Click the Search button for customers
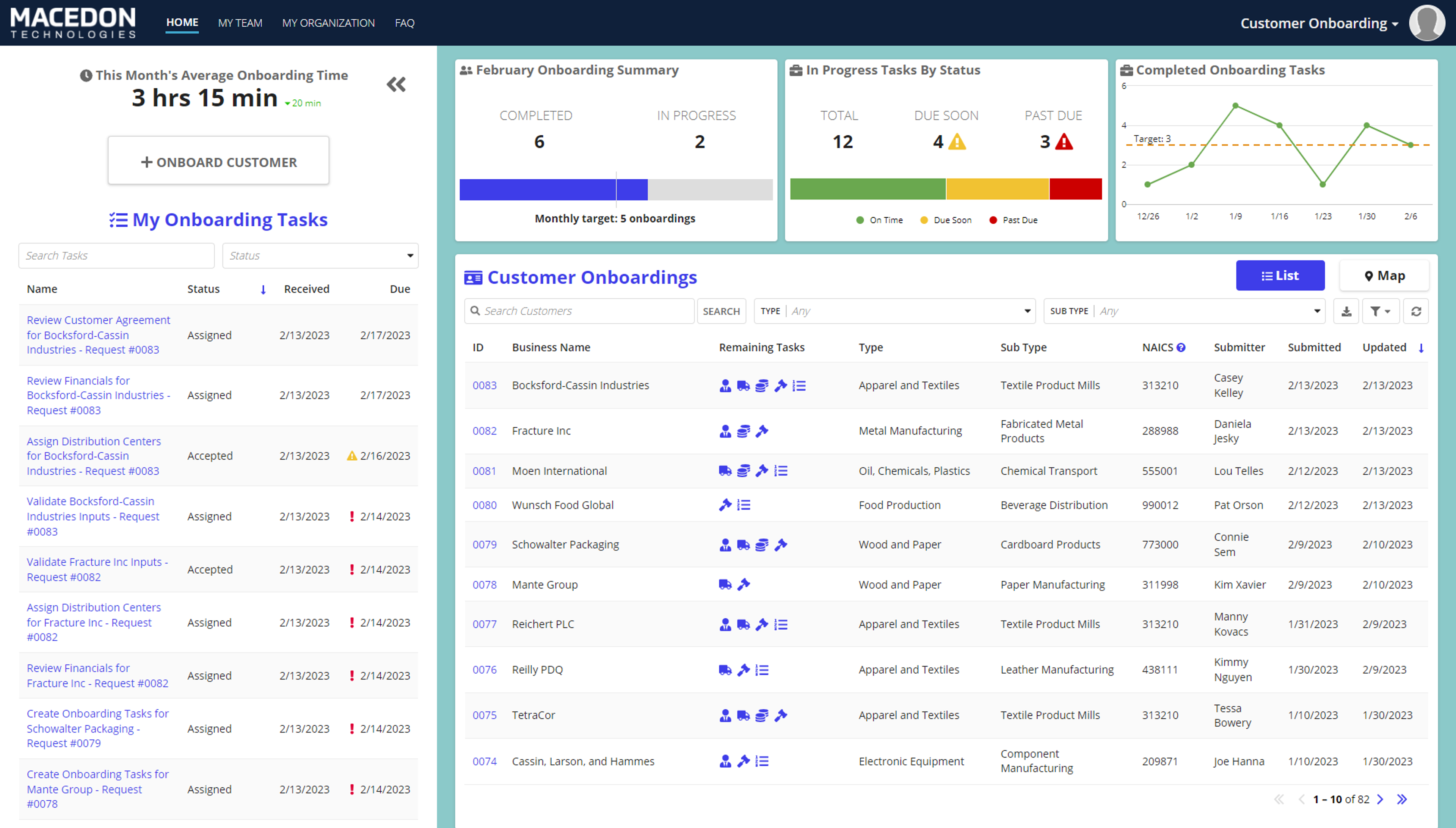This screenshot has width=1456, height=828. click(x=721, y=311)
